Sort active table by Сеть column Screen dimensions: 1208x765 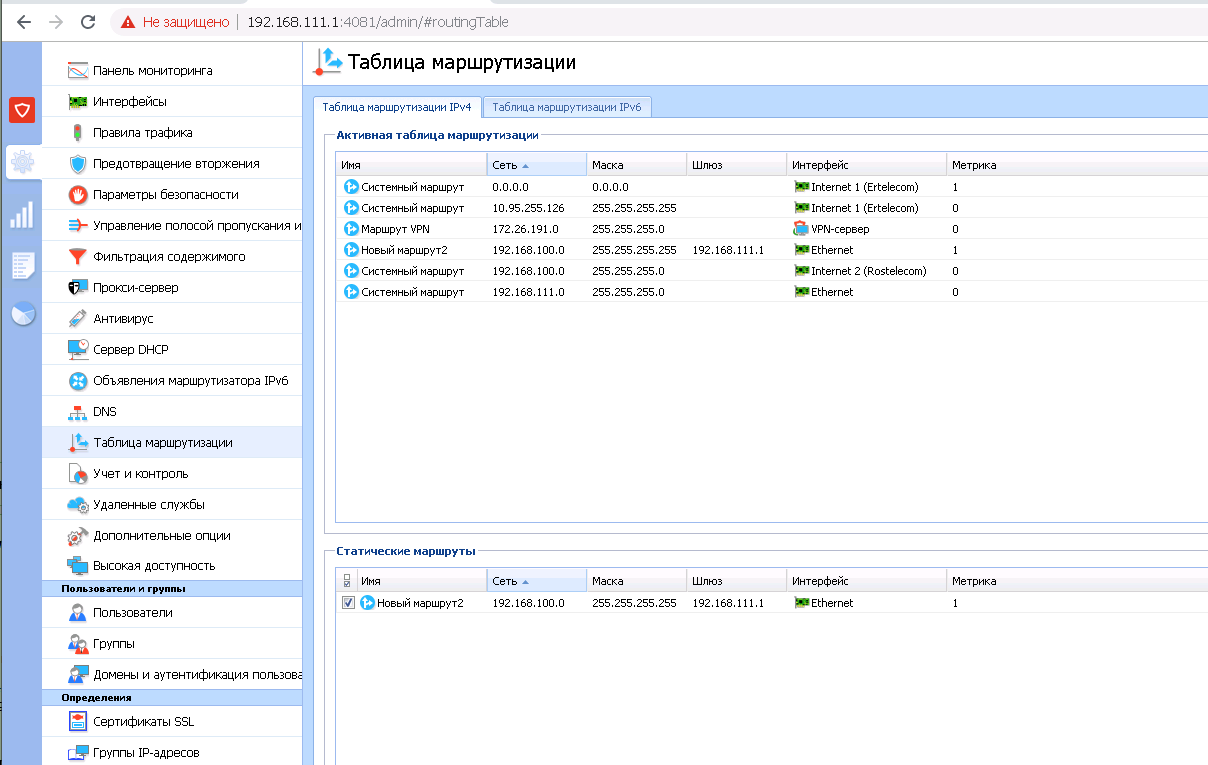(x=537, y=165)
